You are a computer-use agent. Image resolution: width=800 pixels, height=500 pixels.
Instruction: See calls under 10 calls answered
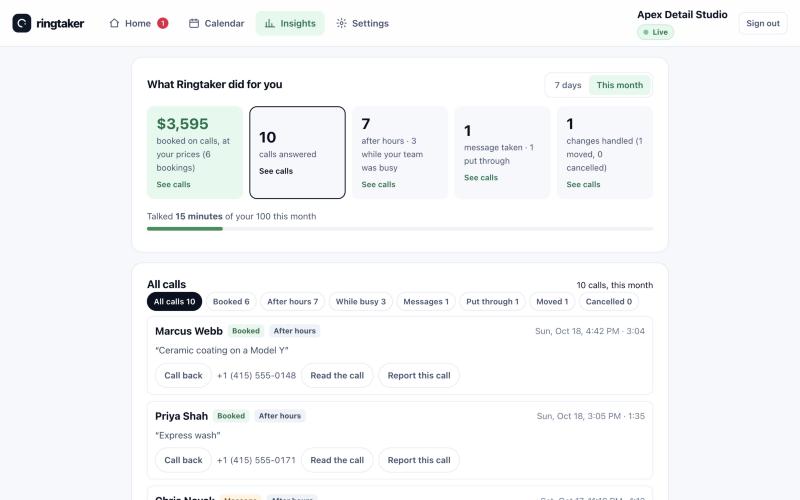pos(276,171)
